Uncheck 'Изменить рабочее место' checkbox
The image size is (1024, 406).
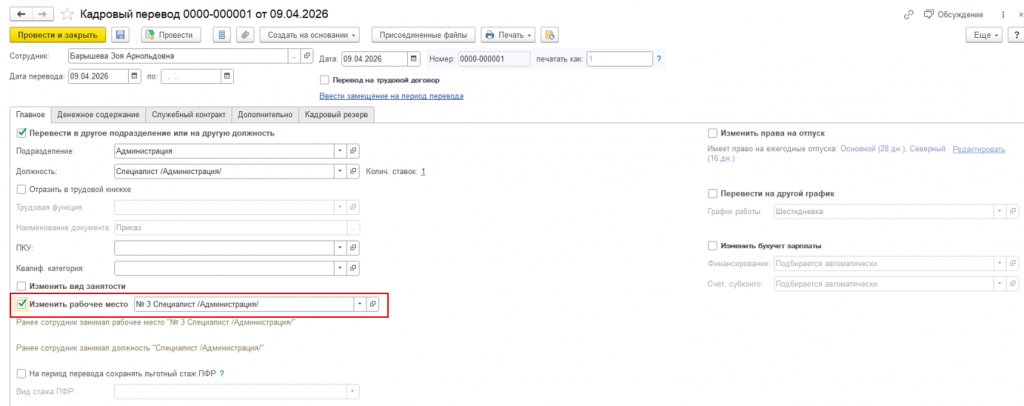[x=22, y=304]
